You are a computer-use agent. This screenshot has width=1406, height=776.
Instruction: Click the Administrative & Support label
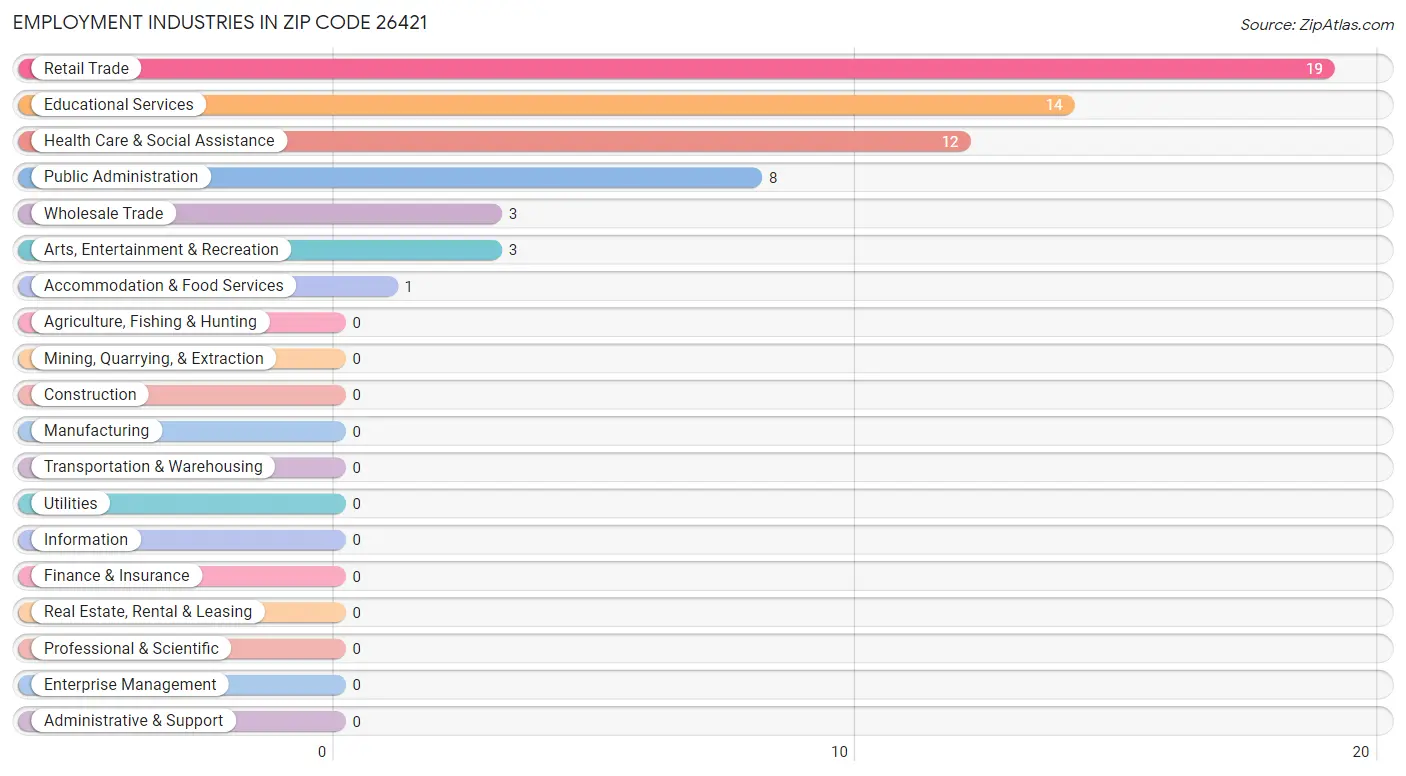(x=134, y=720)
